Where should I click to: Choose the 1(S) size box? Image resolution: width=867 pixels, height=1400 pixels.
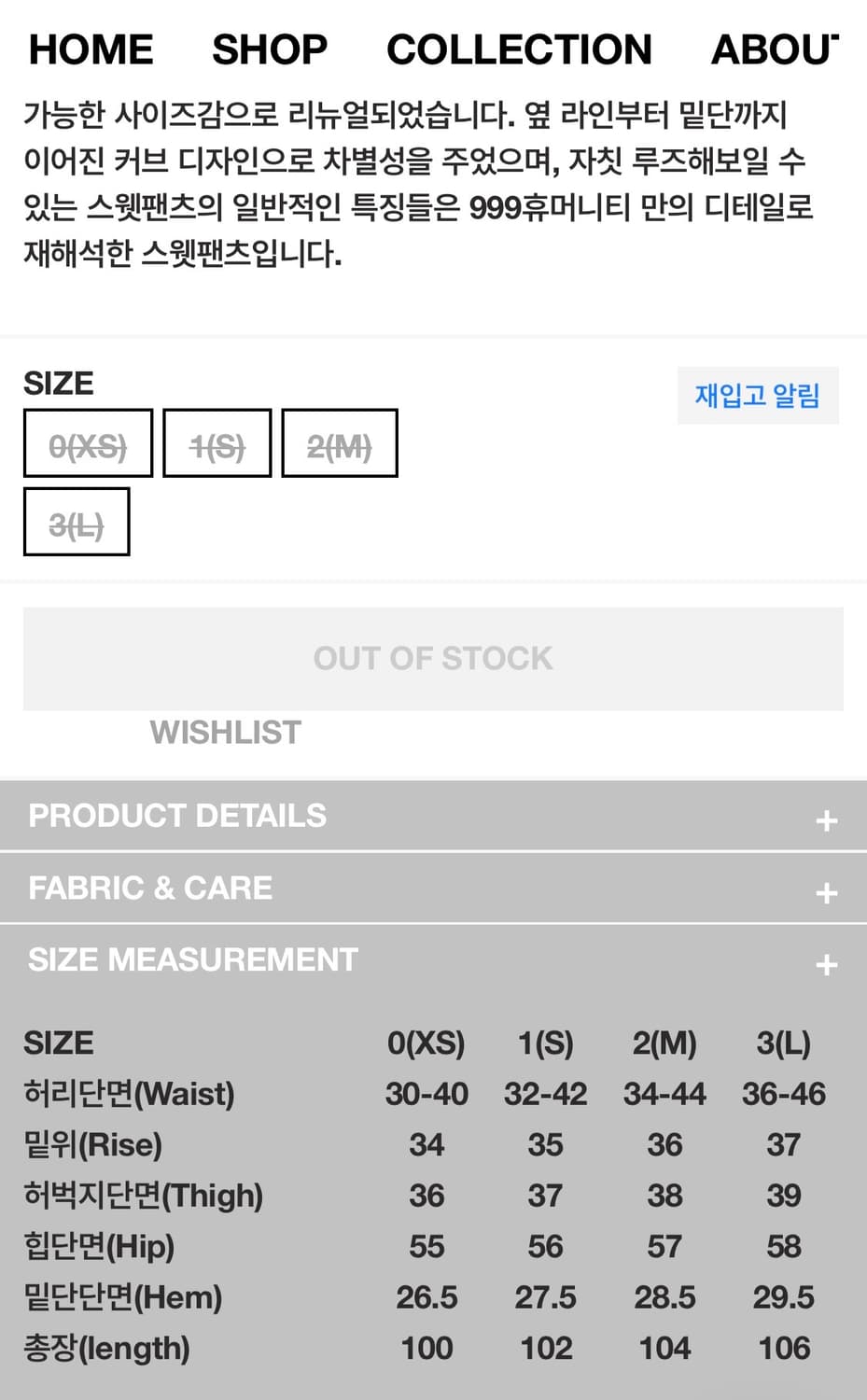217,443
